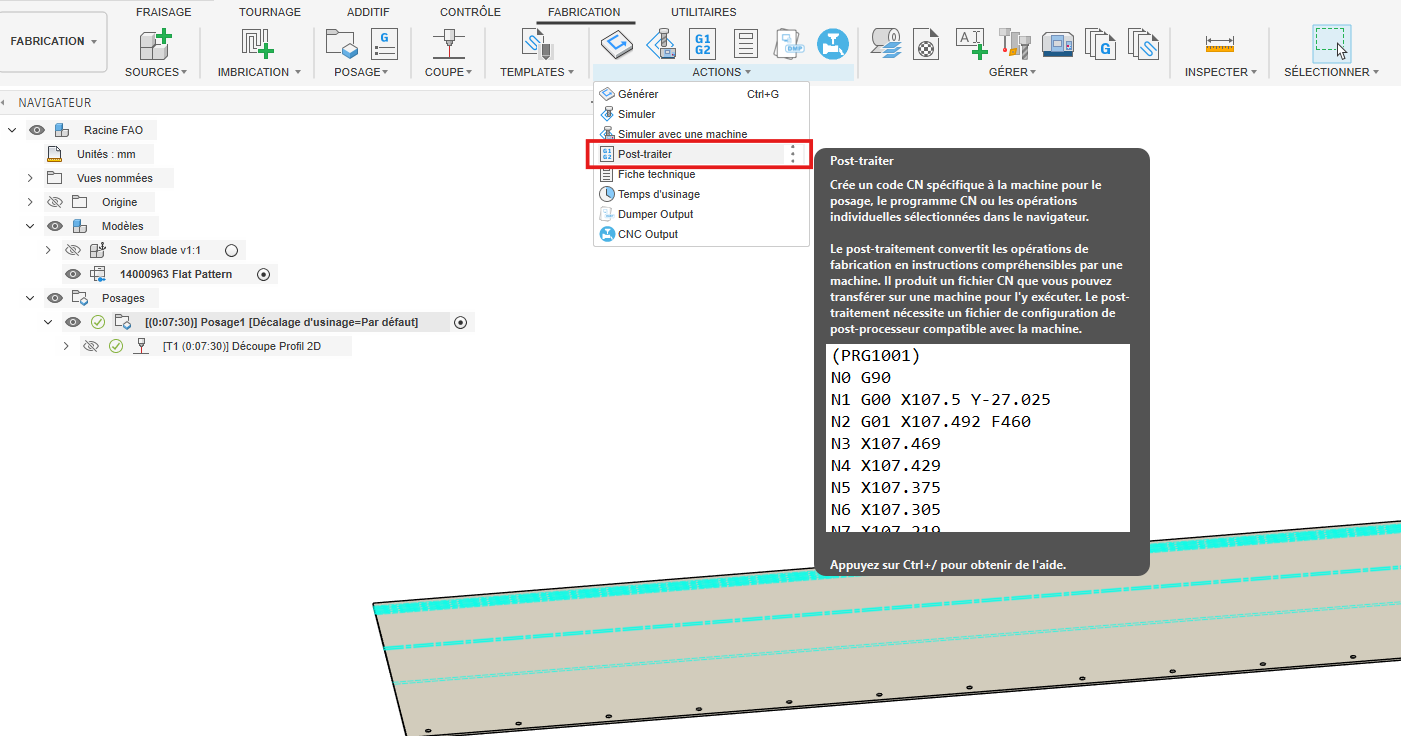Open the GÉRER dropdown menu
Image resolution: width=1401 pixels, height=736 pixels.
click(1012, 72)
